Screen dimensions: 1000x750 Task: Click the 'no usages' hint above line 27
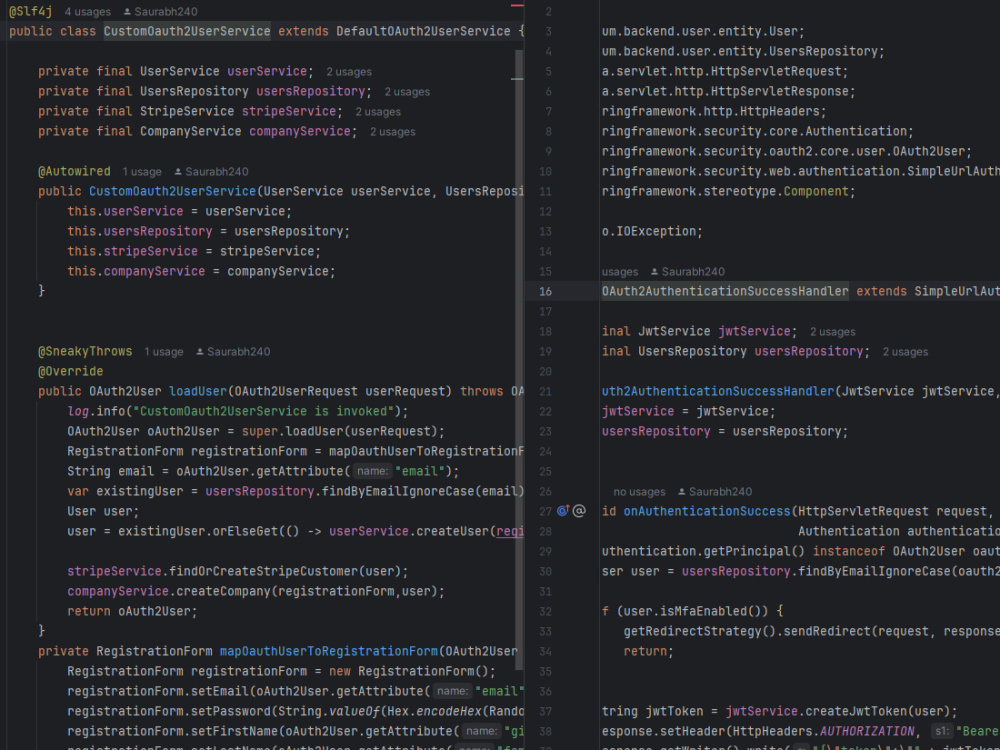[x=639, y=492]
